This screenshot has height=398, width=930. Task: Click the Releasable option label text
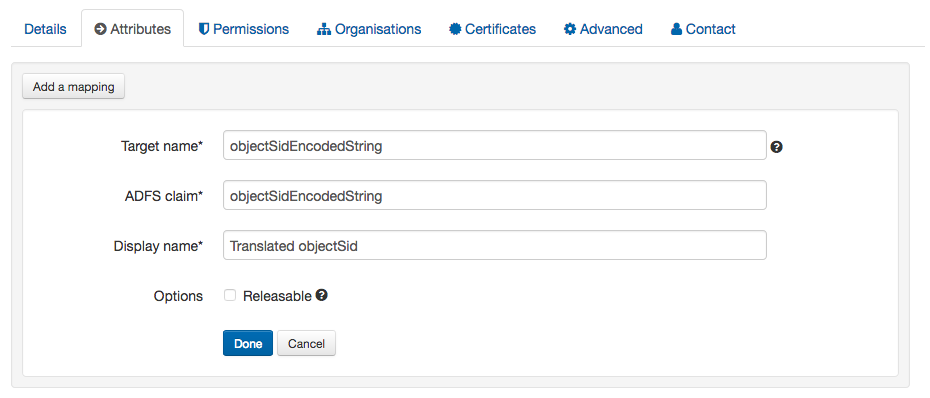click(277, 296)
